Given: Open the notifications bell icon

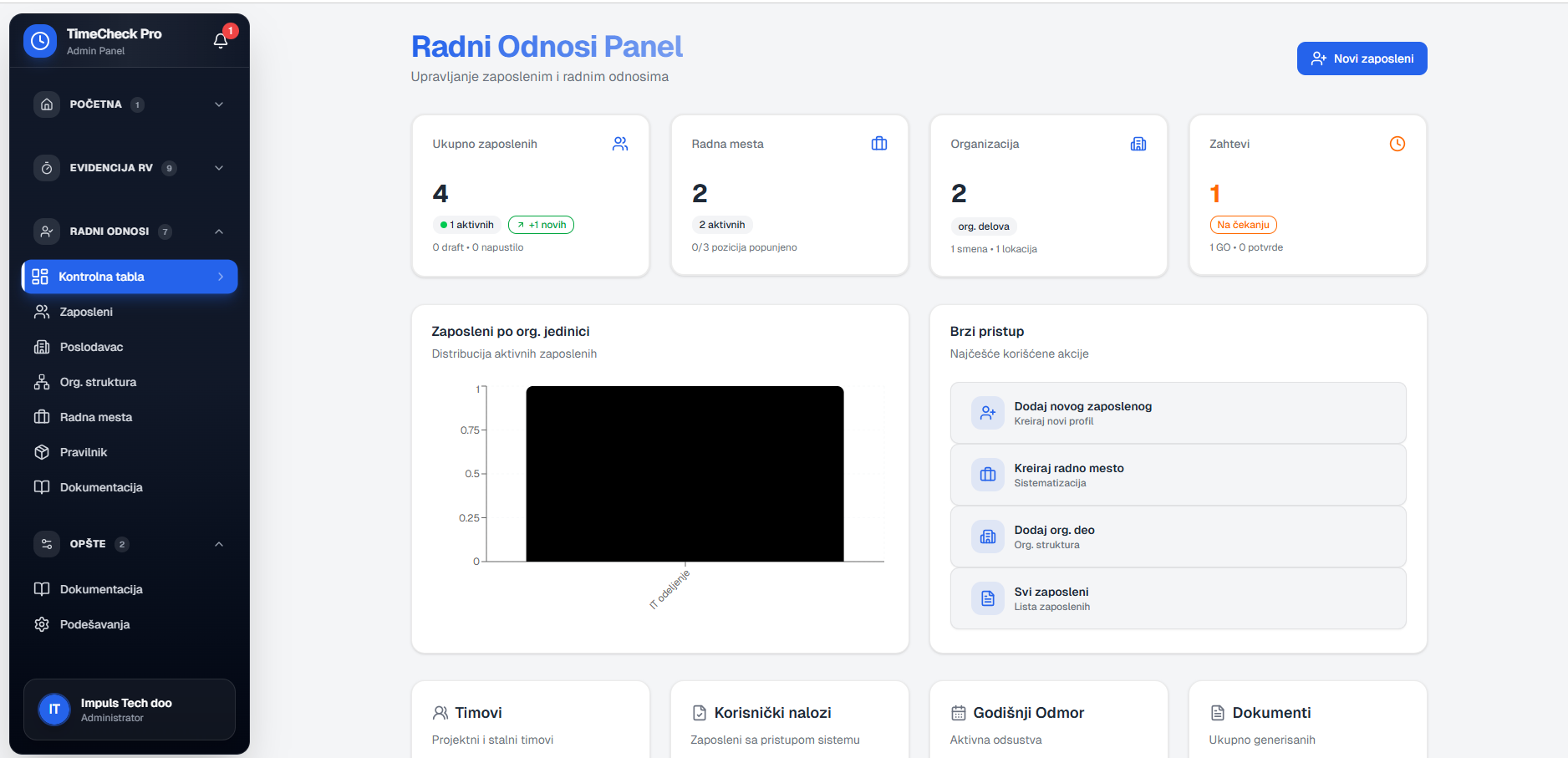Looking at the screenshot, I should tap(221, 41).
